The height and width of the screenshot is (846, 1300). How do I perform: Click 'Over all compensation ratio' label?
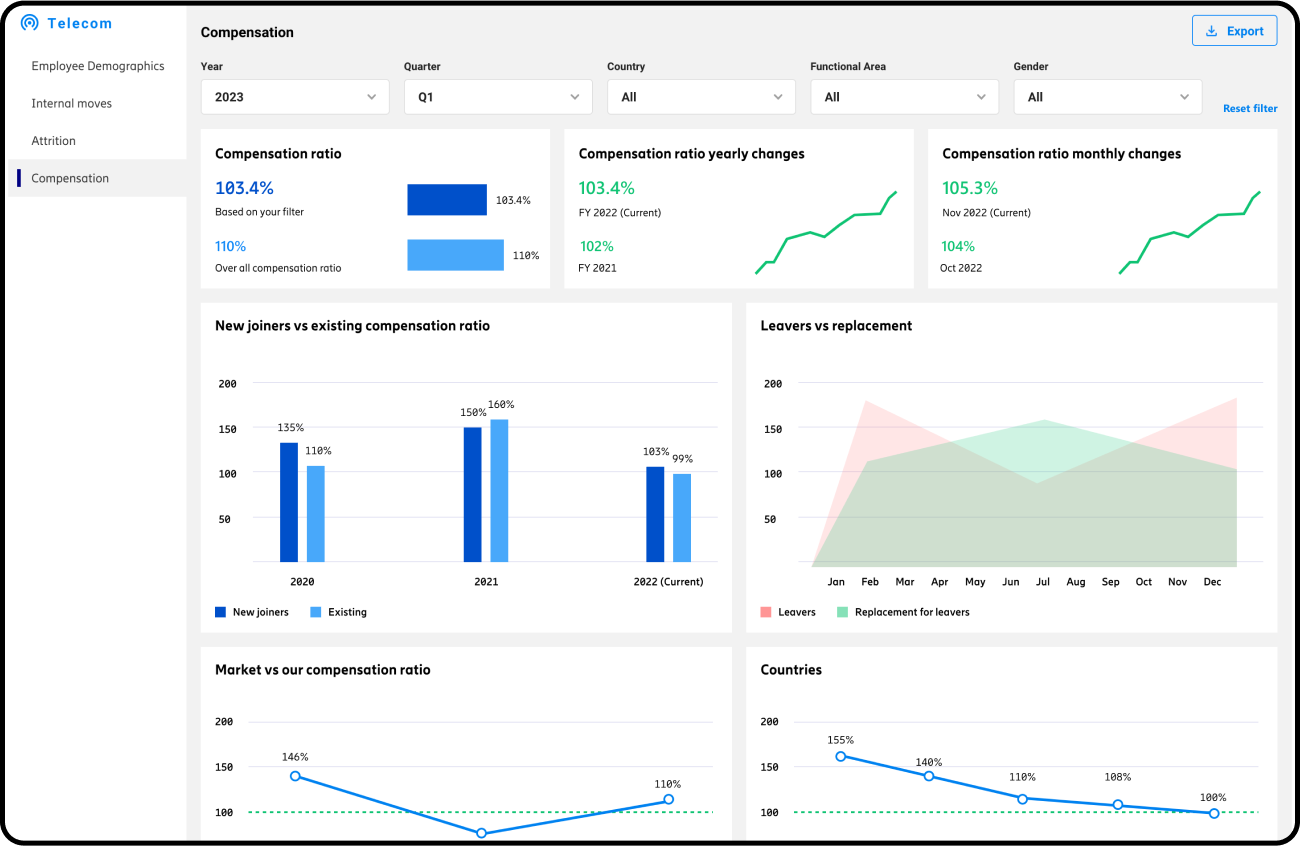(278, 268)
